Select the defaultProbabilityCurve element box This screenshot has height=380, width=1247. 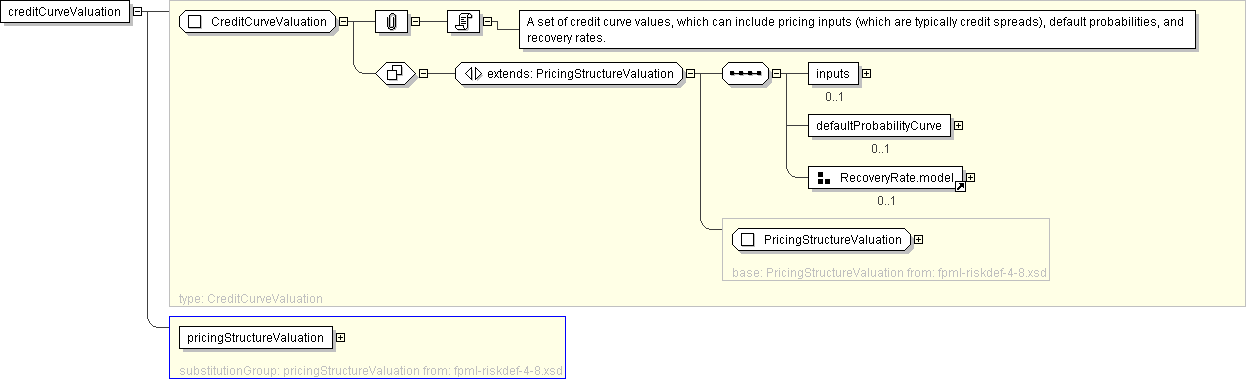(879, 125)
